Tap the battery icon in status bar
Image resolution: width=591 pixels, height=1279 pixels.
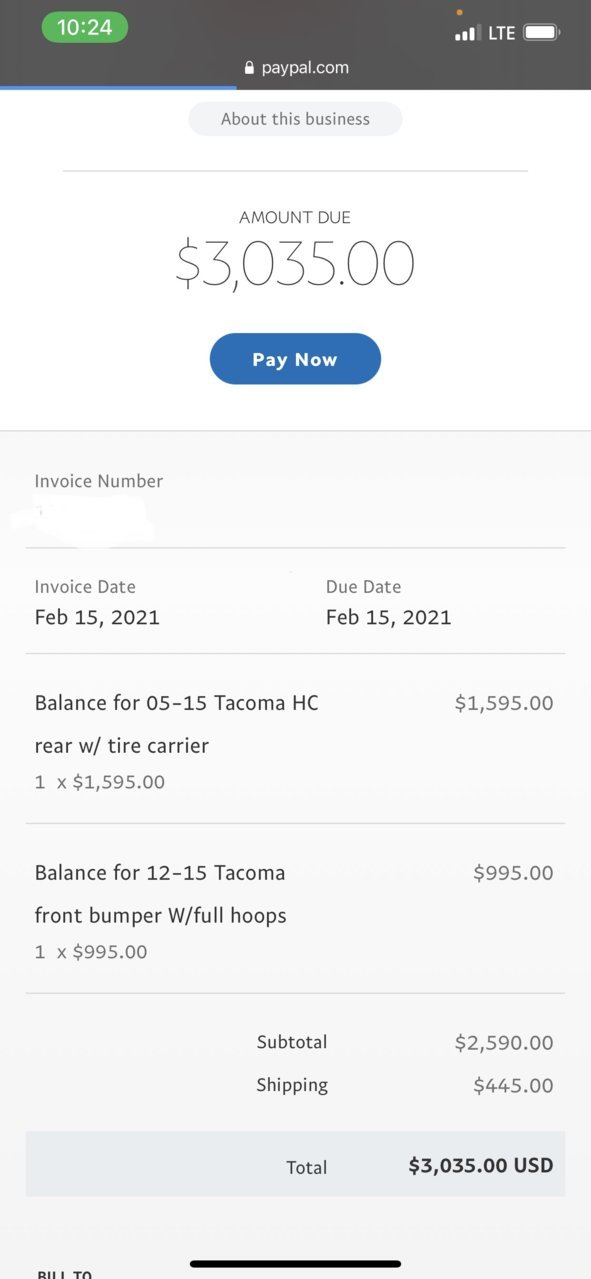542,33
